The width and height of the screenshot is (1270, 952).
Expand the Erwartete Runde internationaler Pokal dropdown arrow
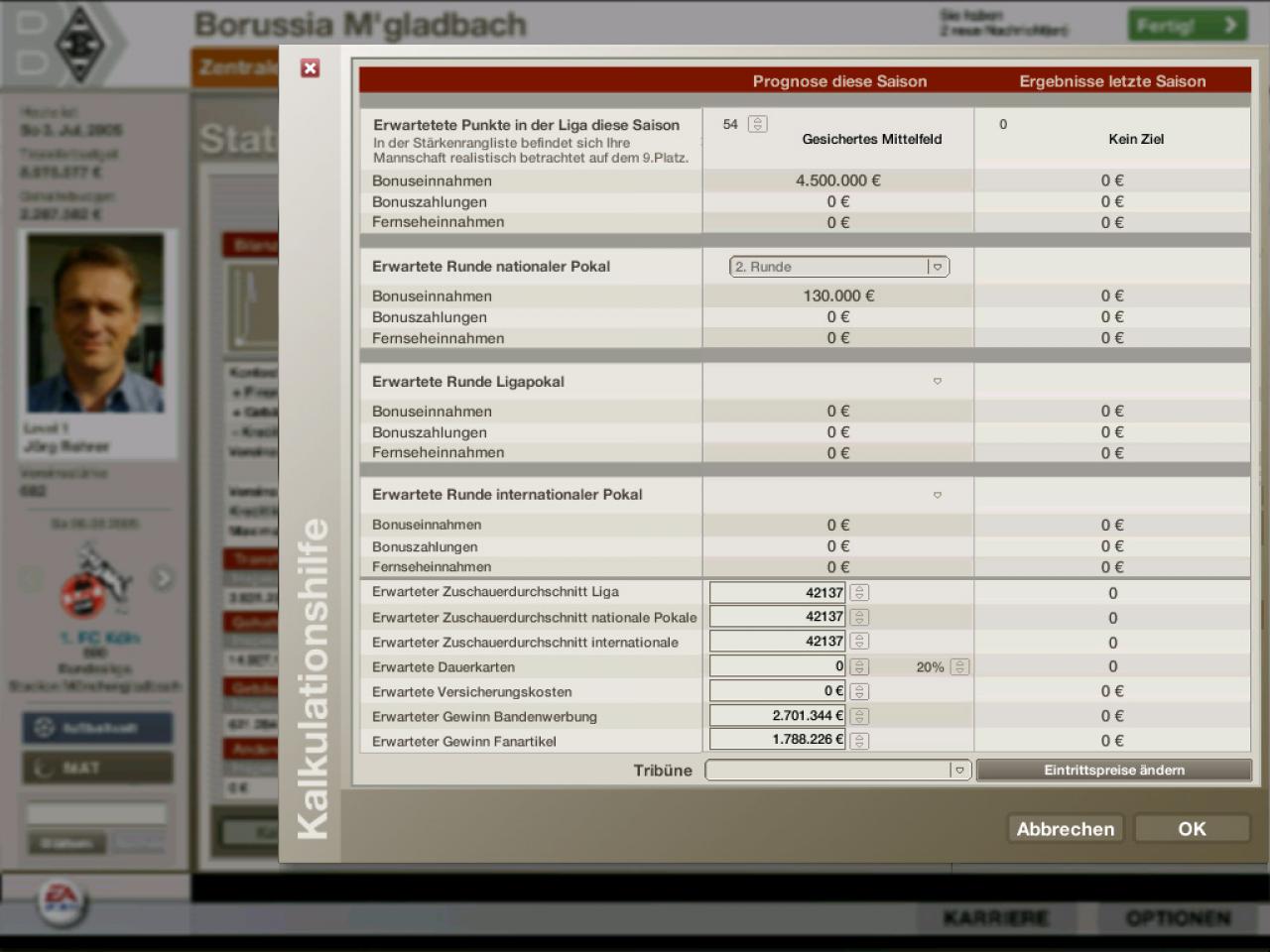point(937,495)
